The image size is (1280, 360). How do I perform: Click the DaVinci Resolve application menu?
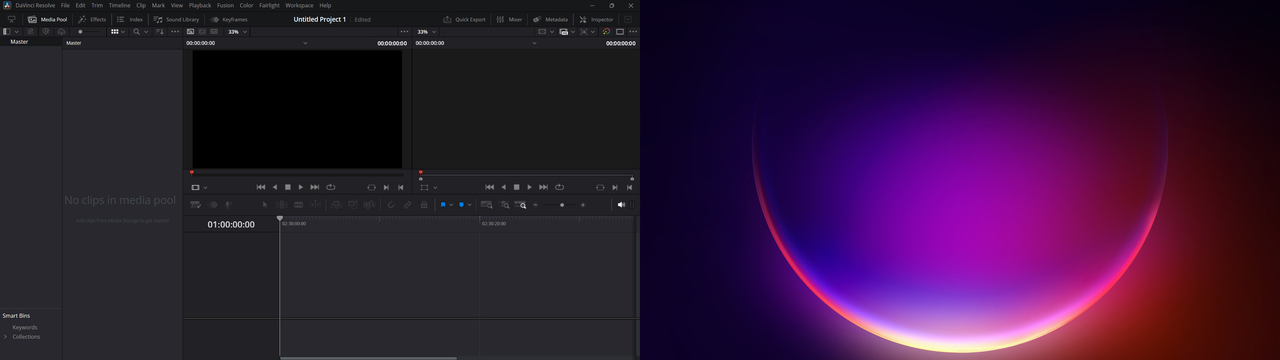[35, 5]
